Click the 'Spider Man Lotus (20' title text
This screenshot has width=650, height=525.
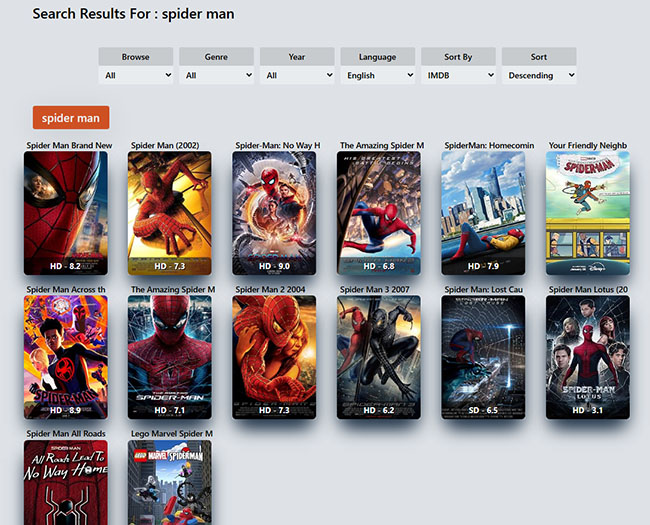click(x=588, y=289)
